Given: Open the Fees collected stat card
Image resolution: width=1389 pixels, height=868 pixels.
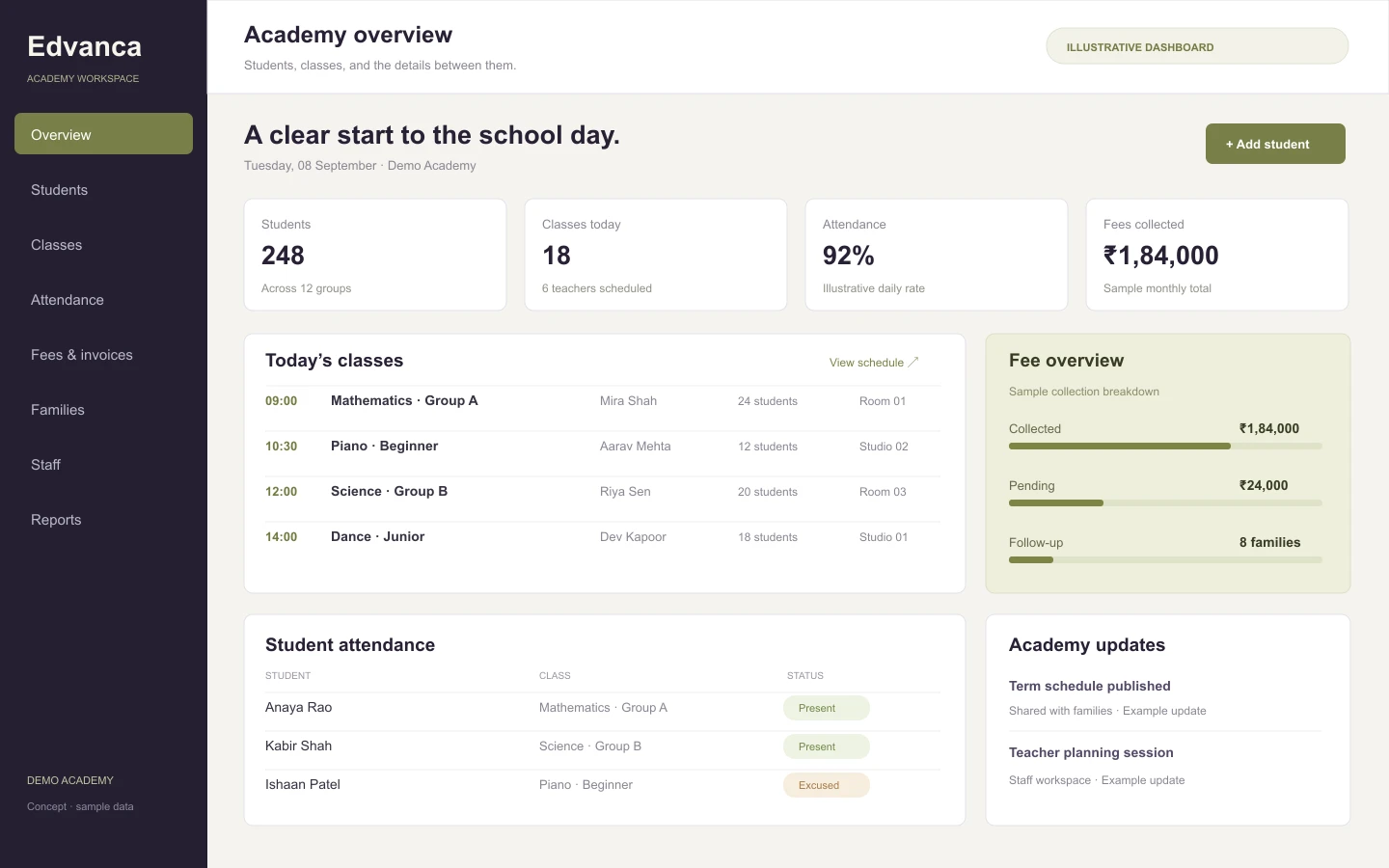Looking at the screenshot, I should [1217, 255].
